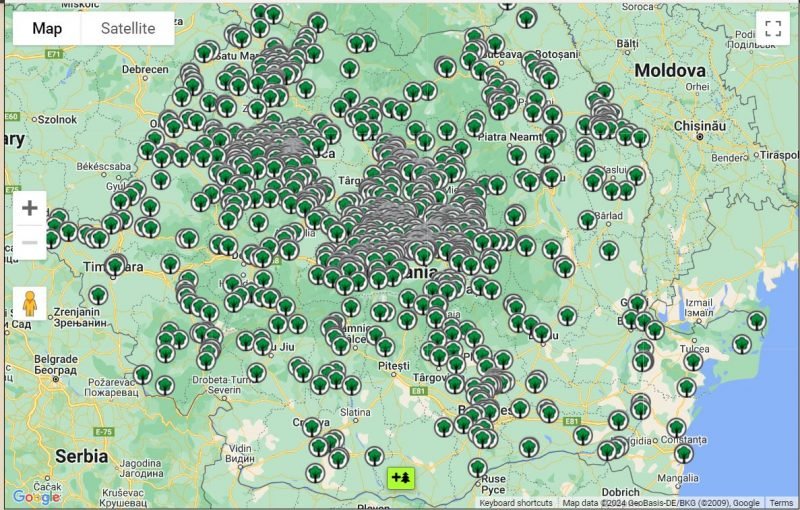The image size is (800, 510).
Task: Select tree marker on Timișoara
Action: pyautogui.click(x=115, y=265)
